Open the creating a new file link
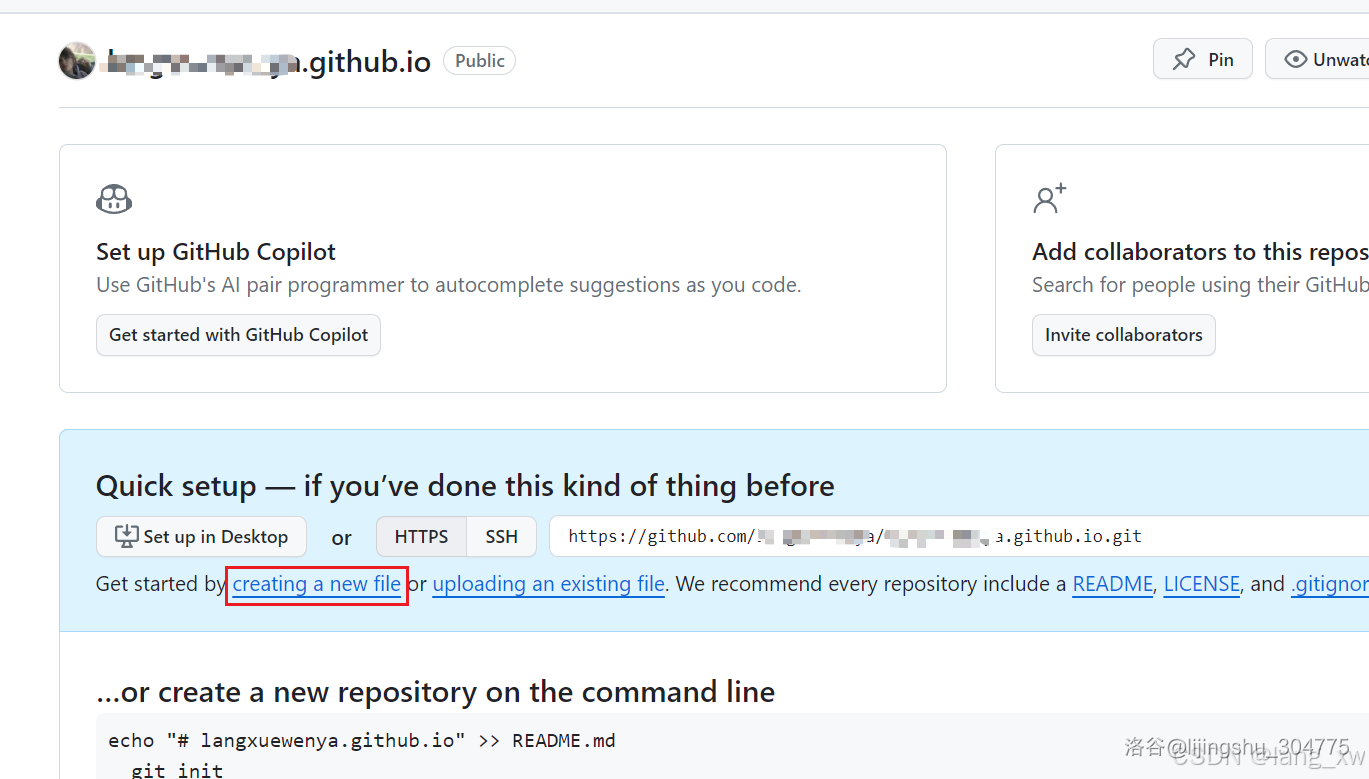 317,584
